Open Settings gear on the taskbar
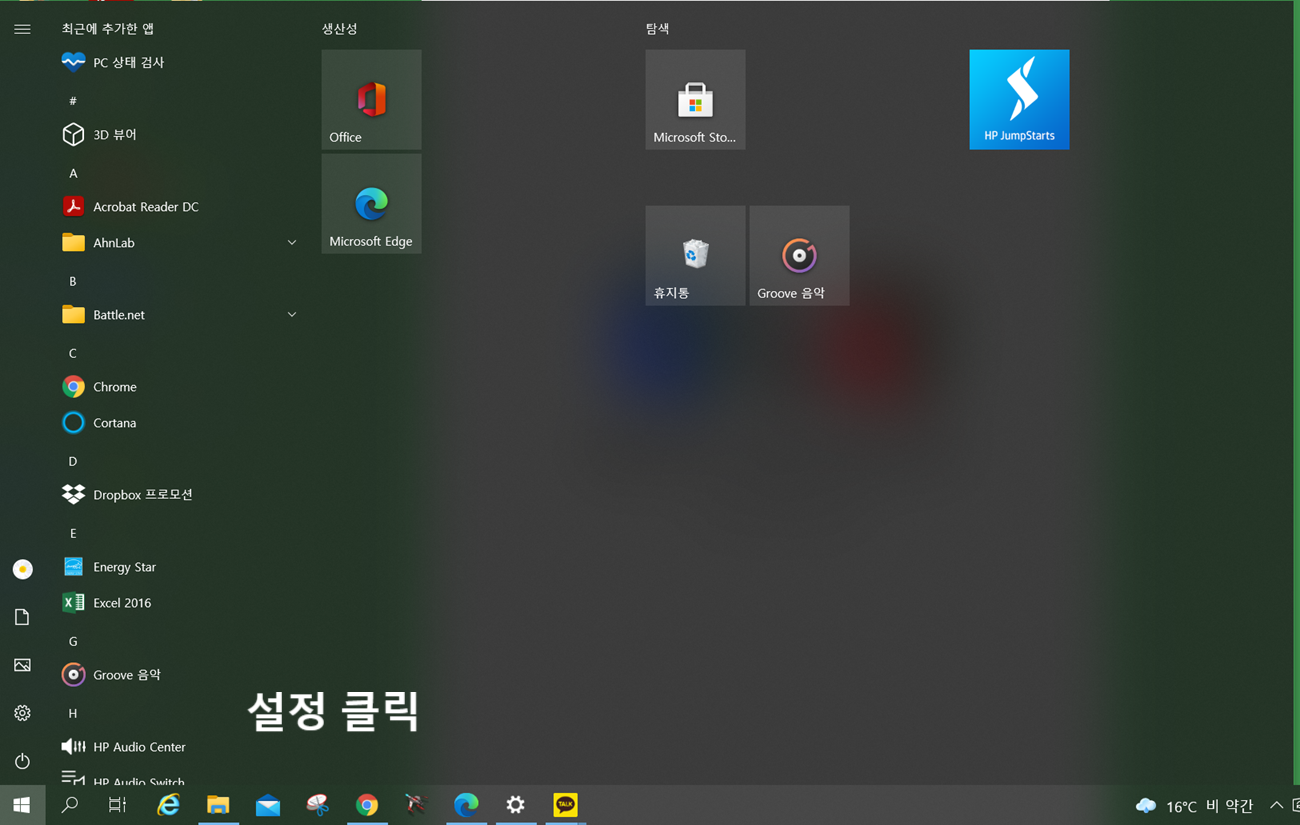Image resolution: width=1300 pixels, height=825 pixels. point(515,805)
